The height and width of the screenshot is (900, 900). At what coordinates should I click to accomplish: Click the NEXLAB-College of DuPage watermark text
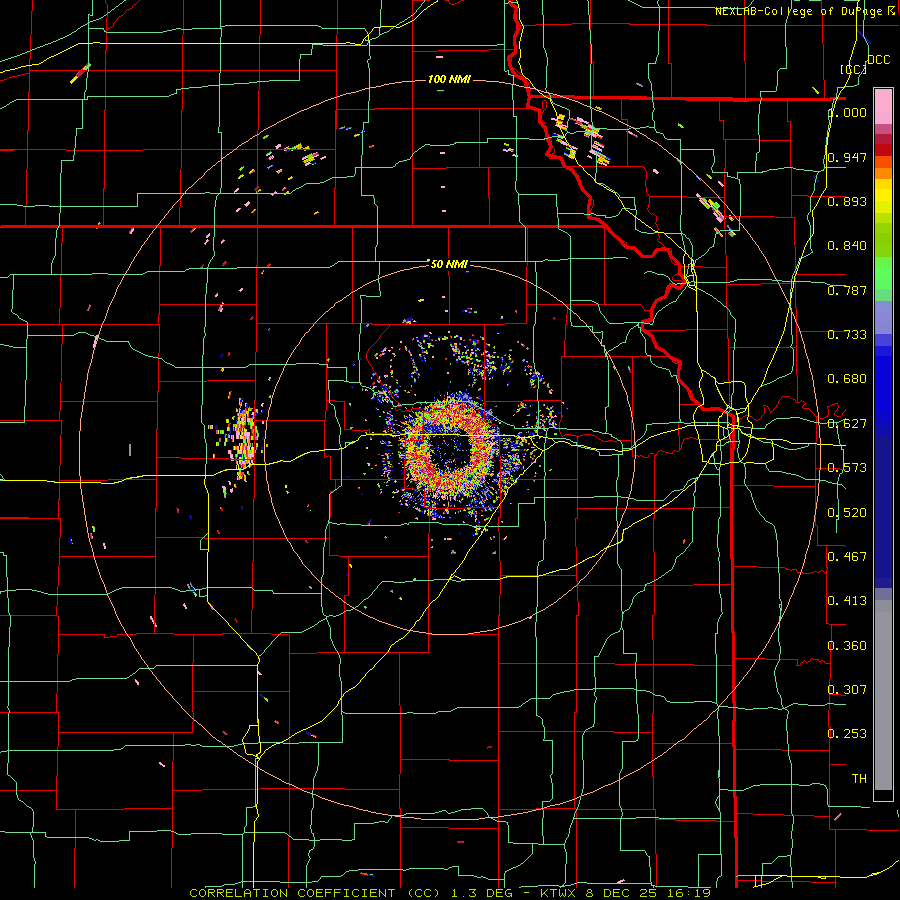pyautogui.click(x=804, y=11)
